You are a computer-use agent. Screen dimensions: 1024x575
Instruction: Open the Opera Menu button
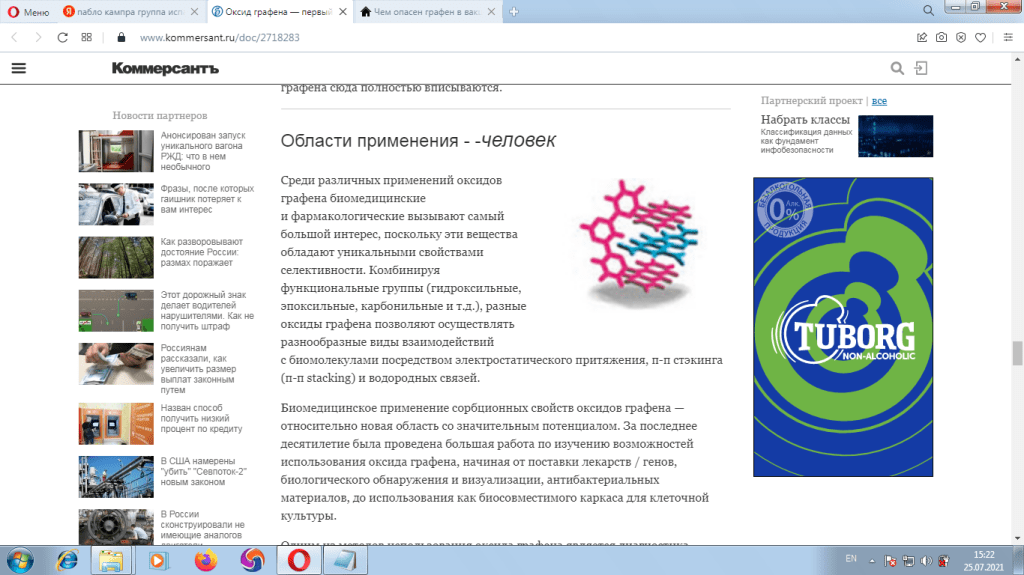[x=28, y=12]
